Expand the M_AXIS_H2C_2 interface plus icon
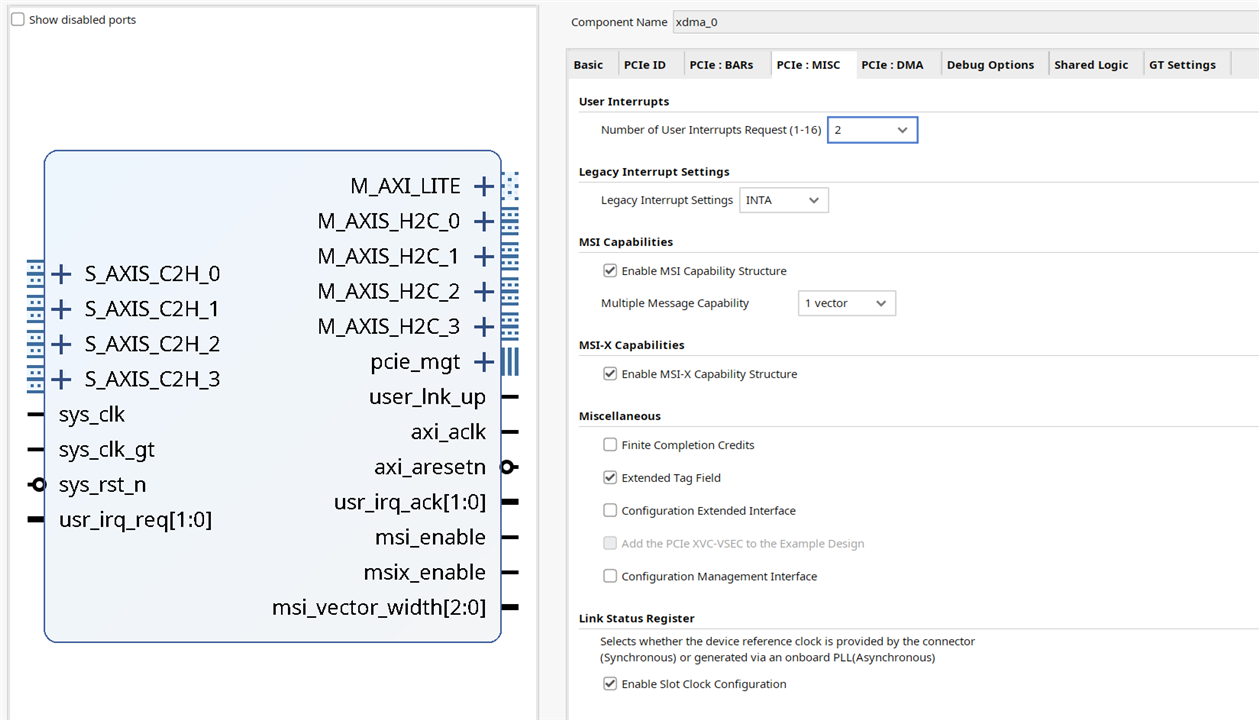 pyautogui.click(x=484, y=292)
